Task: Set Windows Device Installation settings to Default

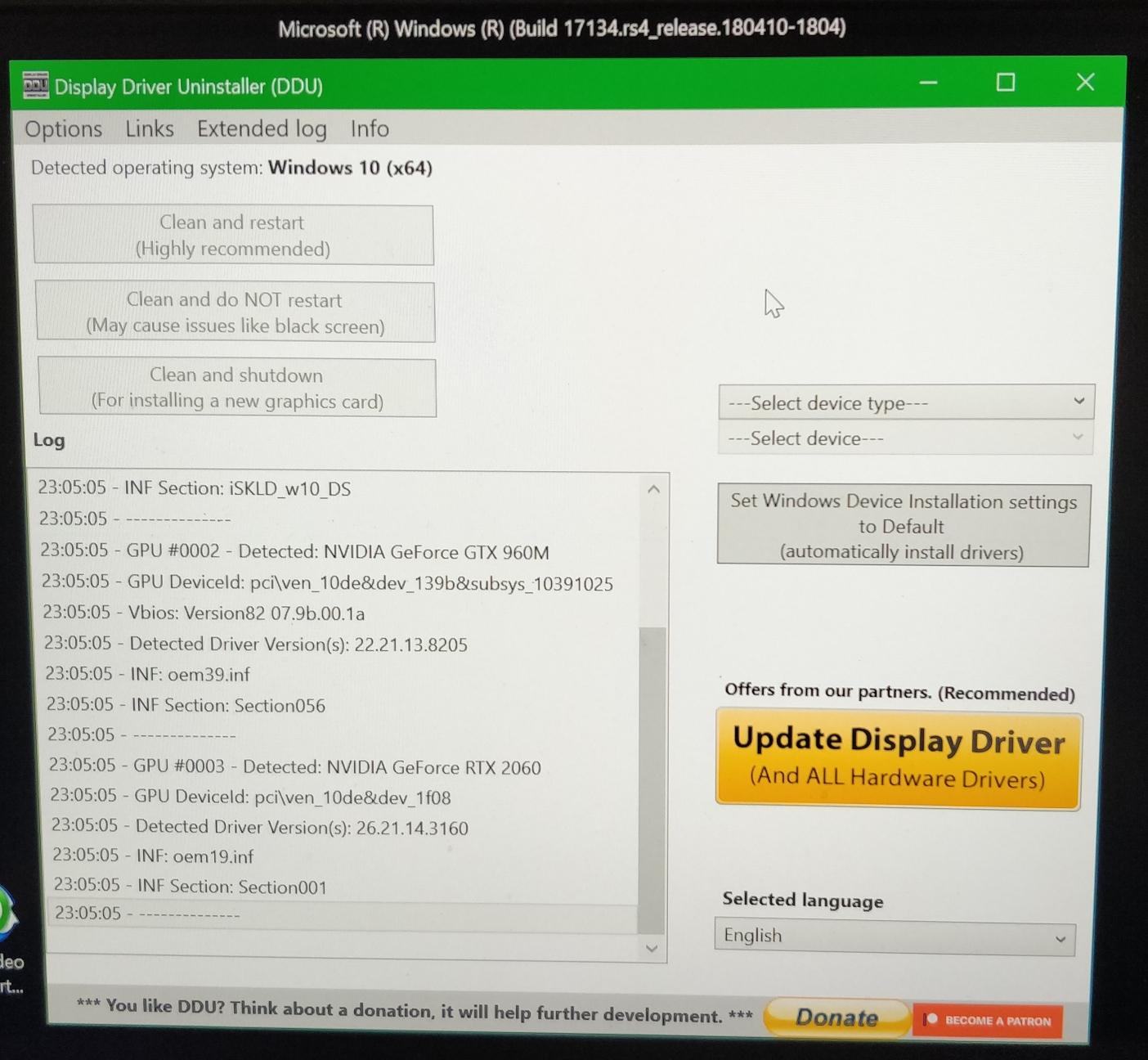Action: coord(904,526)
